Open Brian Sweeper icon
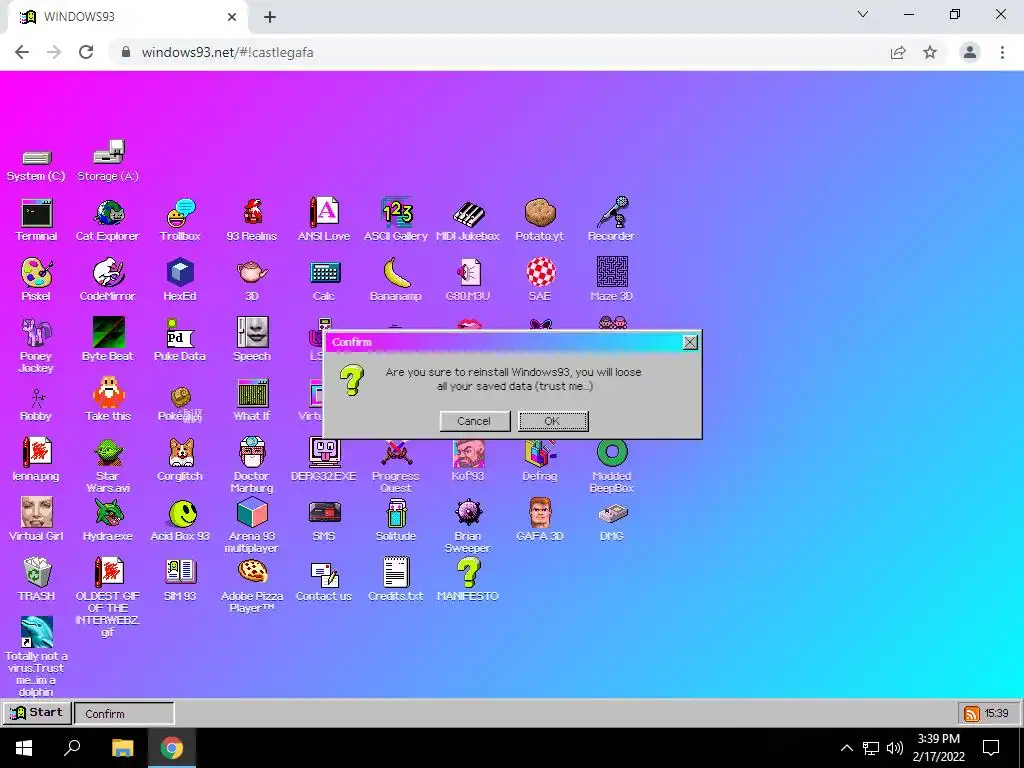 (468, 513)
